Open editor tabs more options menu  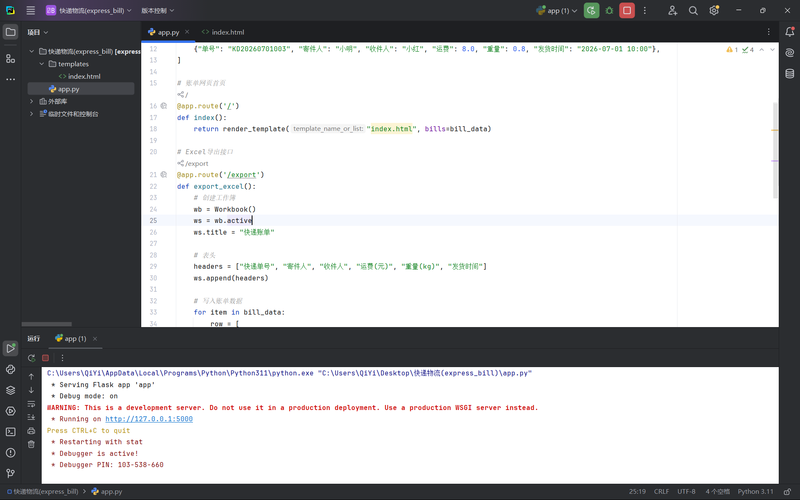[768, 32]
